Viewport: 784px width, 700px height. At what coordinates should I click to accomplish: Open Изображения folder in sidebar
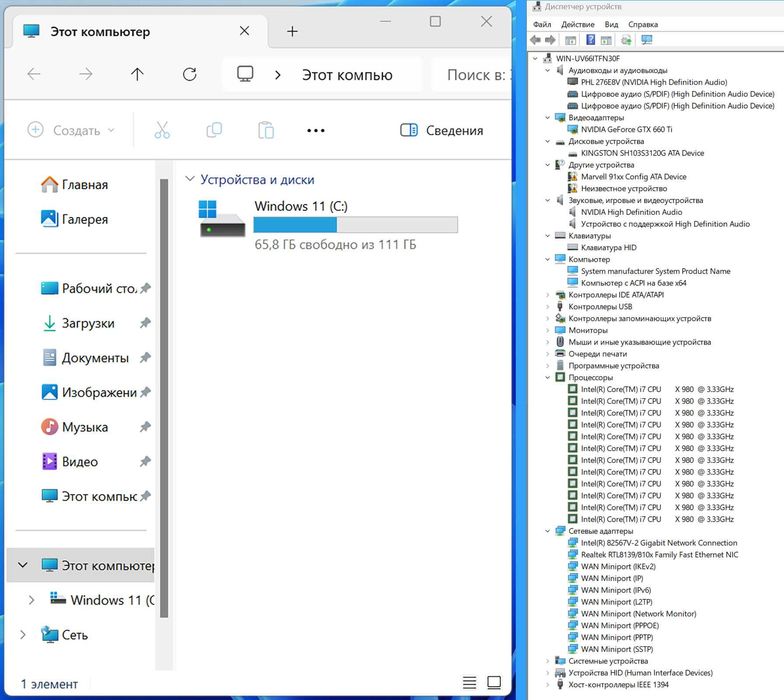(x=88, y=392)
